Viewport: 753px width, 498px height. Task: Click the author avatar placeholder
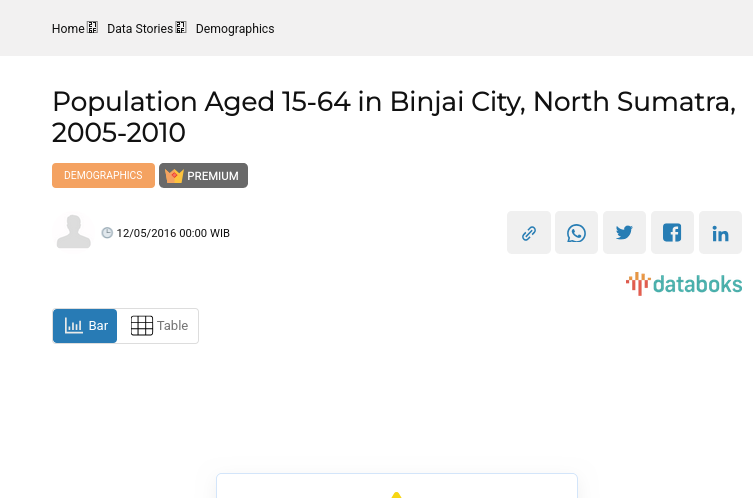pyautogui.click(x=74, y=232)
